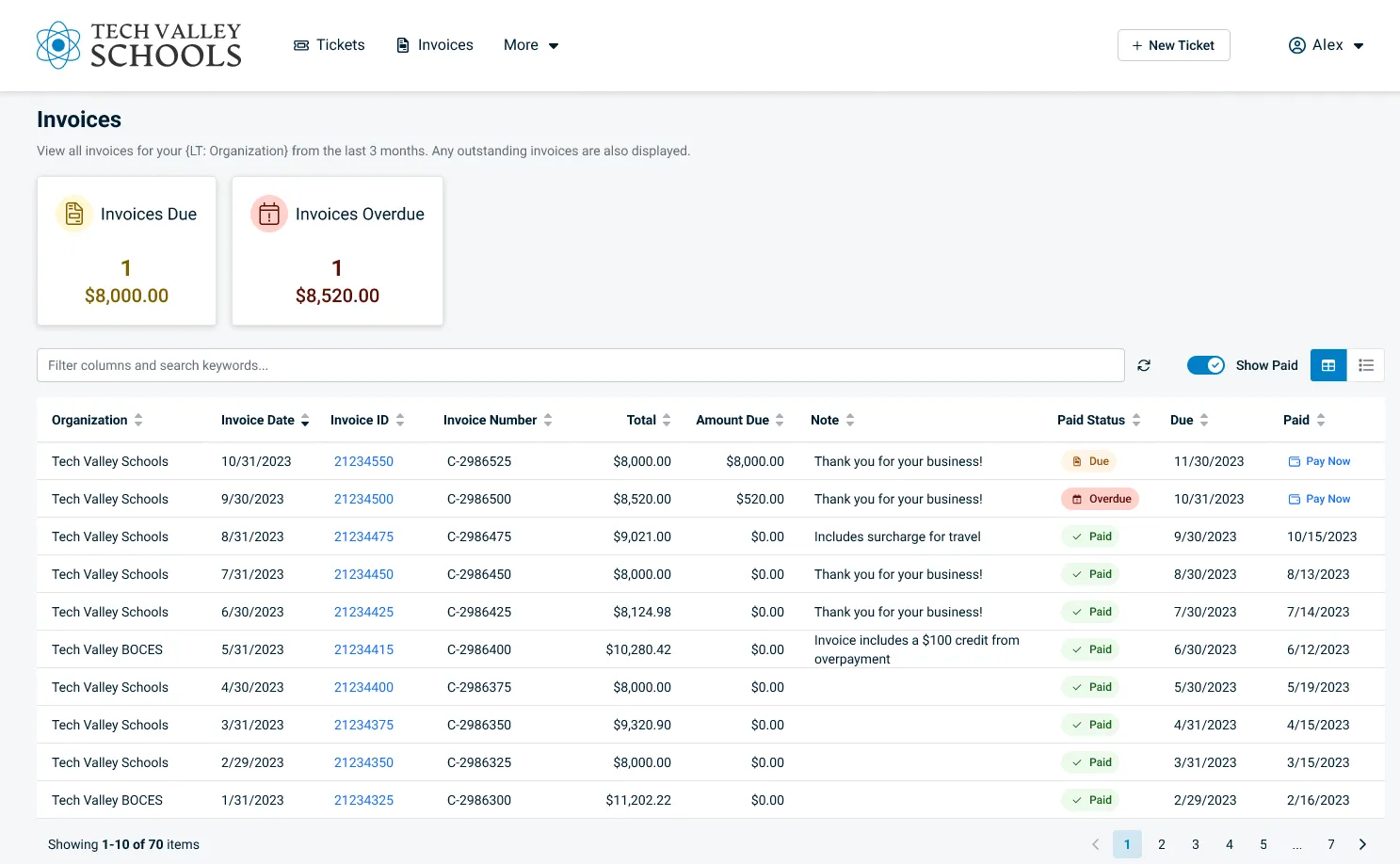Sort by Invoice Date column arrows
Screen dimensions: 1400x864
[305, 421]
